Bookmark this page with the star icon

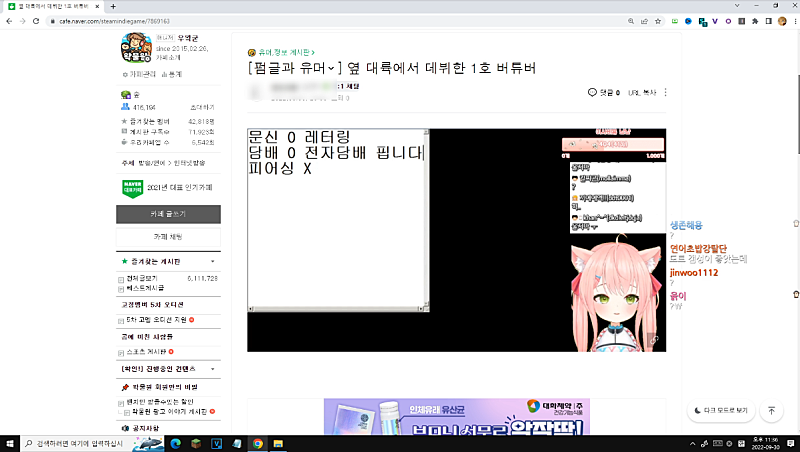tap(658, 21)
